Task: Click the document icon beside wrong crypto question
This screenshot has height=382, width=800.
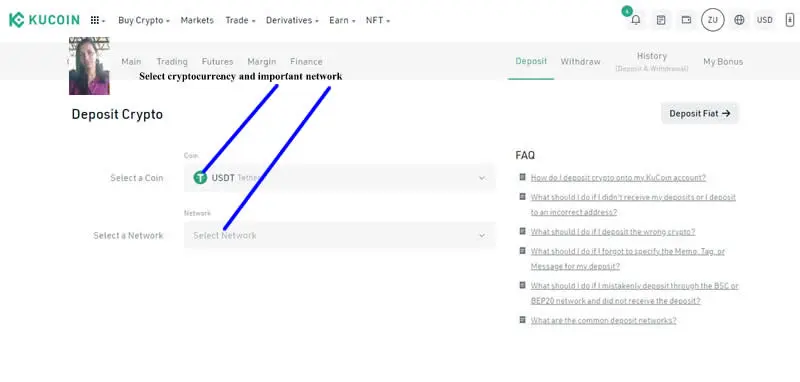Action: tap(522, 231)
